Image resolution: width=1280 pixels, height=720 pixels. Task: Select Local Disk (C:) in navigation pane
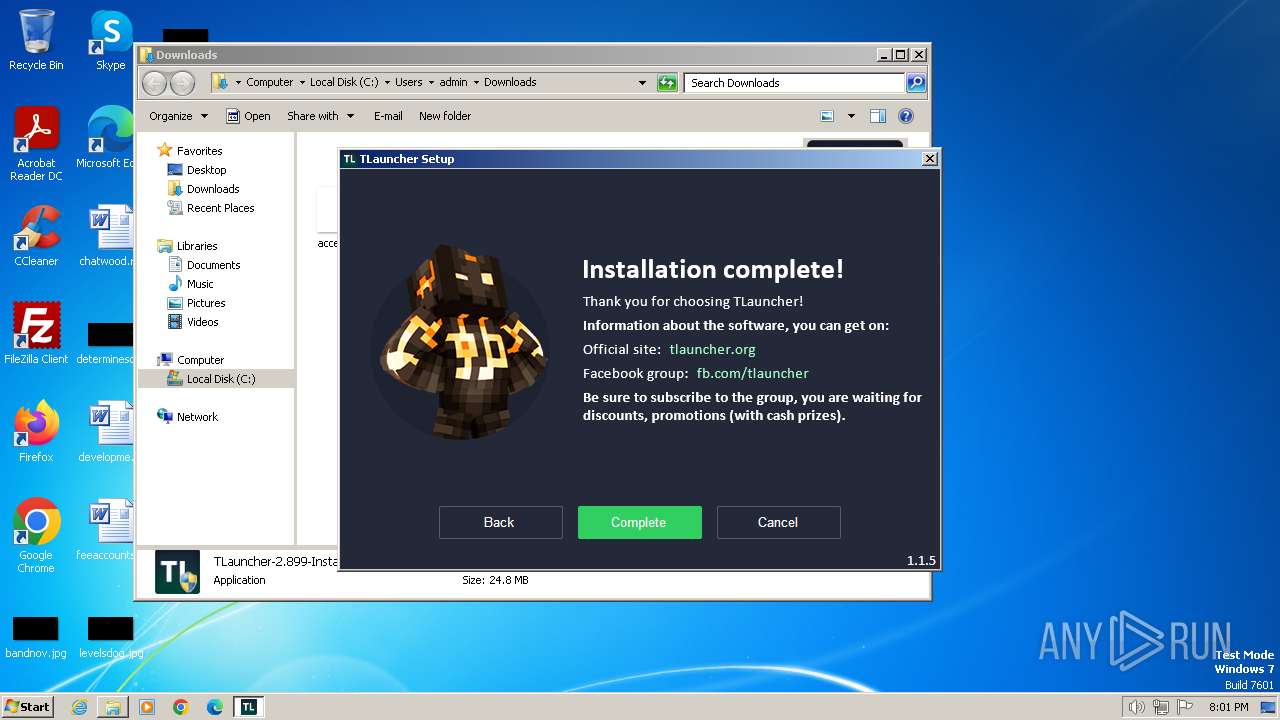216,379
